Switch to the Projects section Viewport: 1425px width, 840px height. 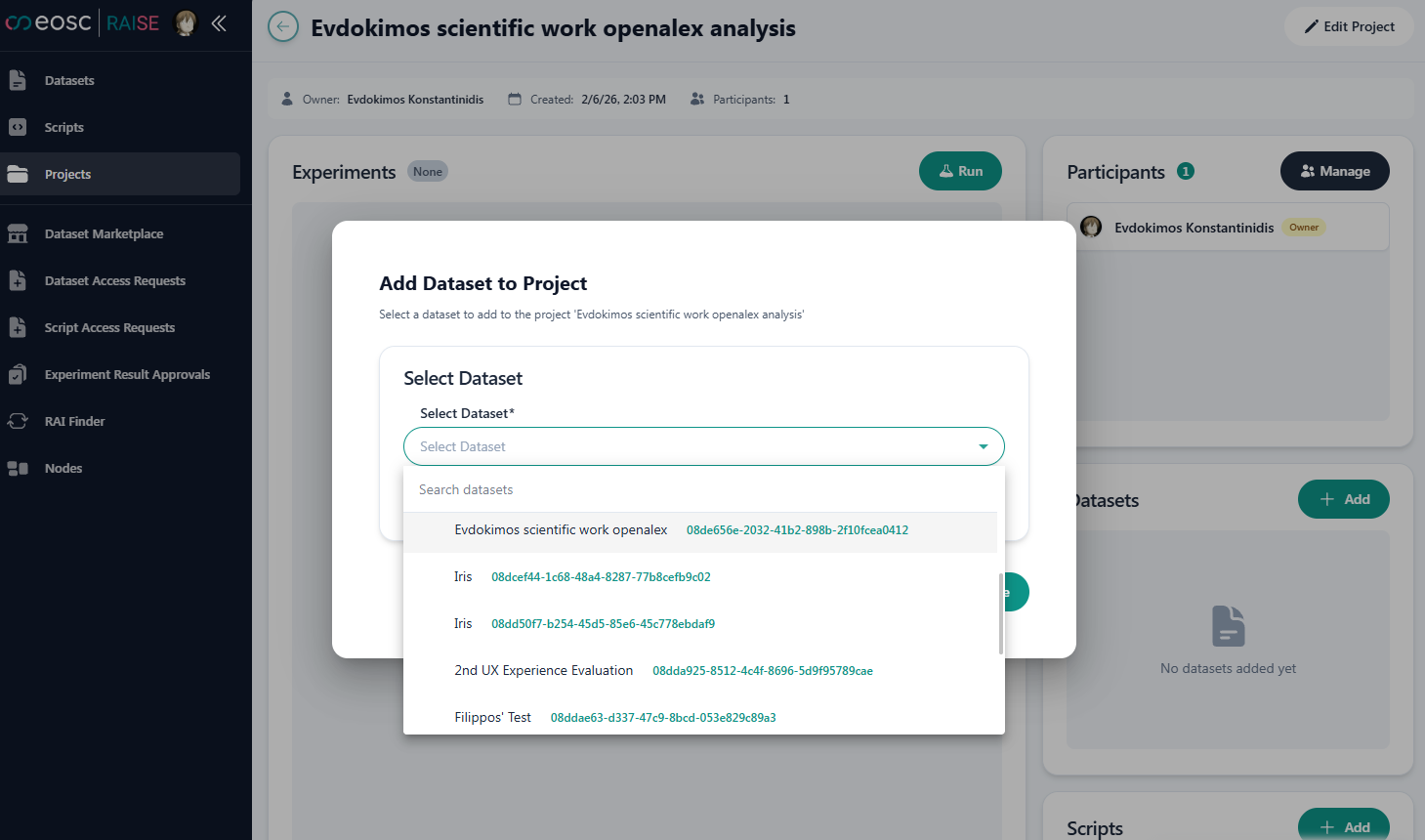[69, 174]
